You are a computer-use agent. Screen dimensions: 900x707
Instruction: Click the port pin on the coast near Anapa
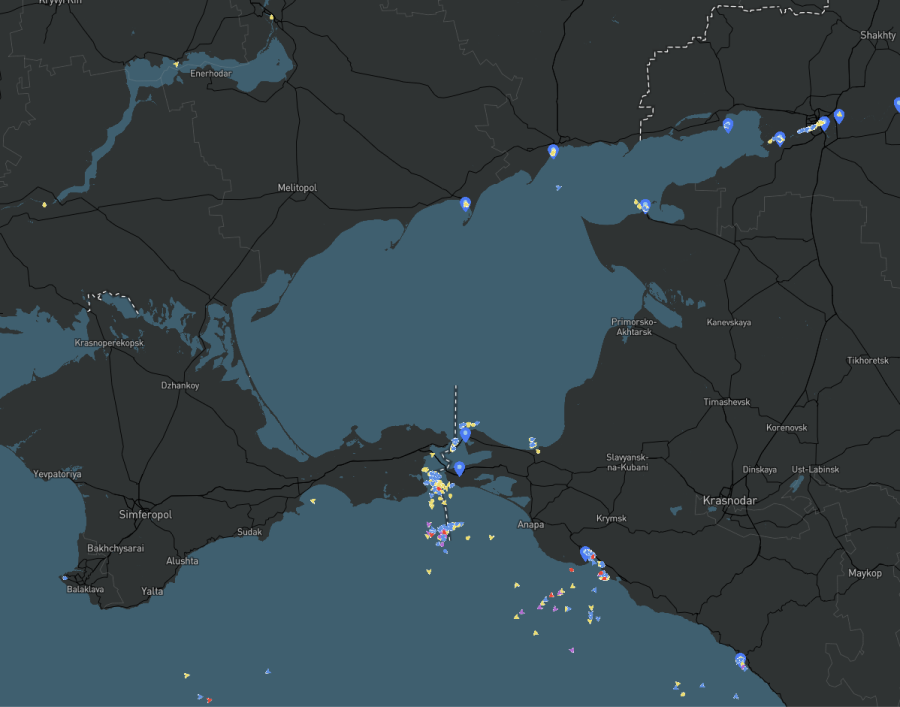(x=586, y=552)
